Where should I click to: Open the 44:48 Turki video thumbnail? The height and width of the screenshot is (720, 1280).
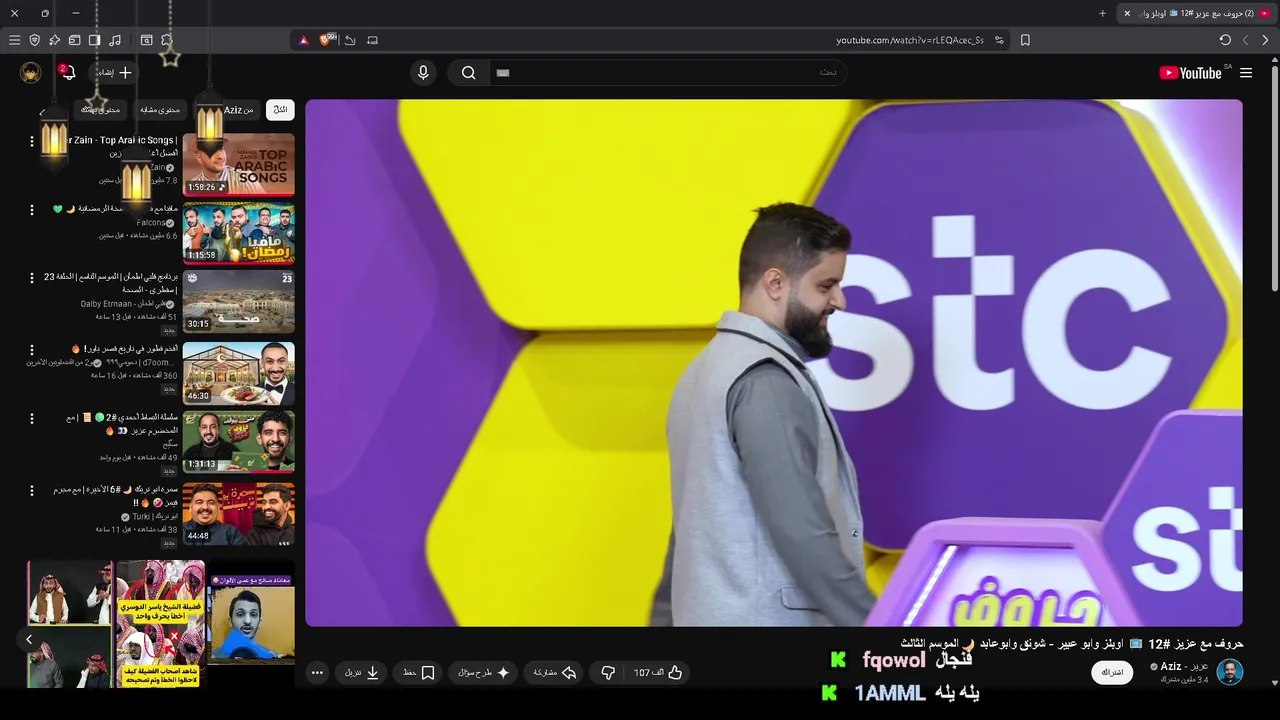[238, 514]
